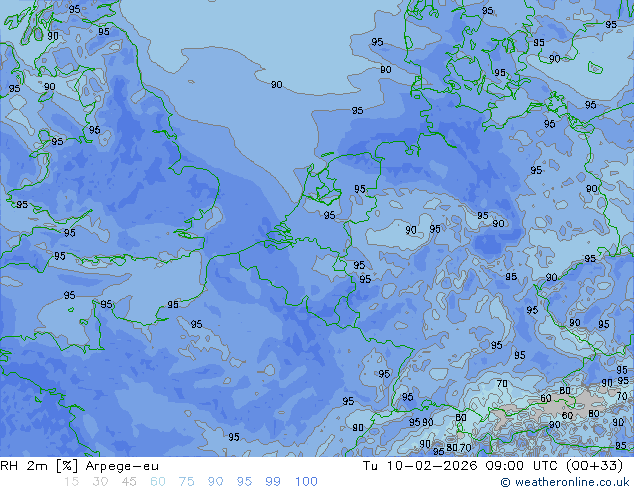This screenshot has height=490, width=634.
Task: Select the 90 value in the bottom legend row
Action: coord(215,482)
